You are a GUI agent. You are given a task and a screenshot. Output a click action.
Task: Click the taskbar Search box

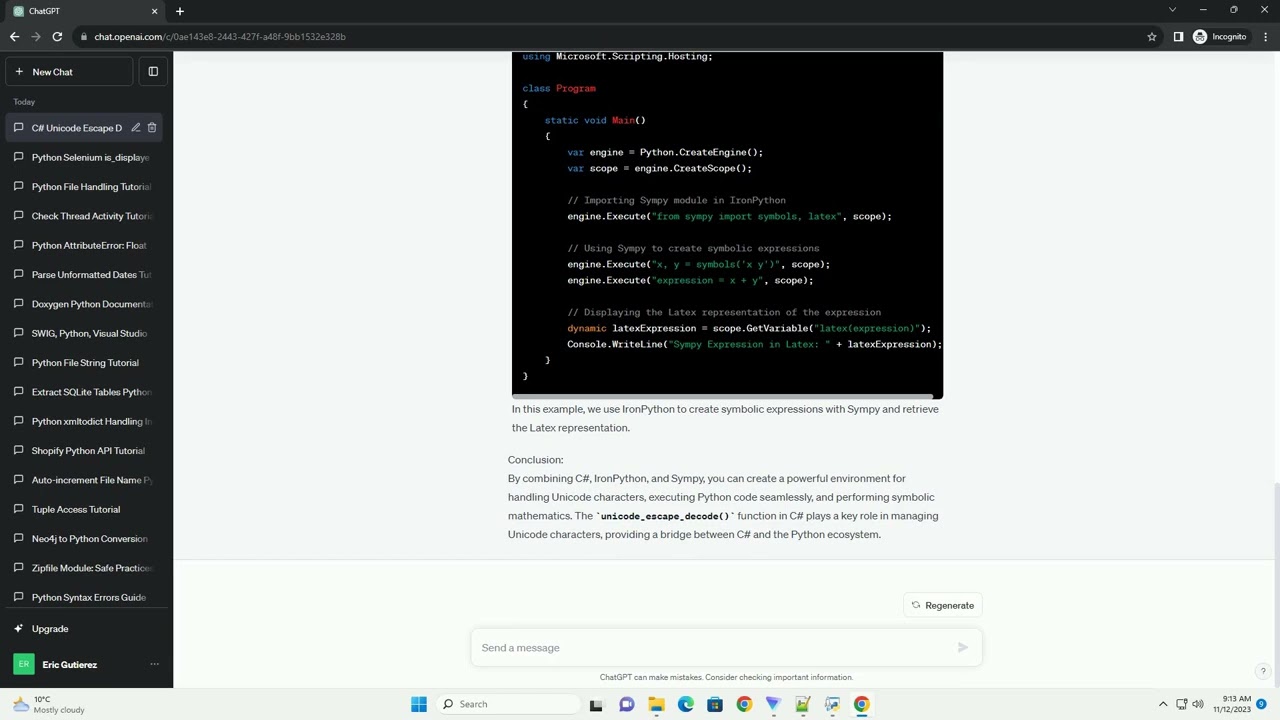click(507, 704)
